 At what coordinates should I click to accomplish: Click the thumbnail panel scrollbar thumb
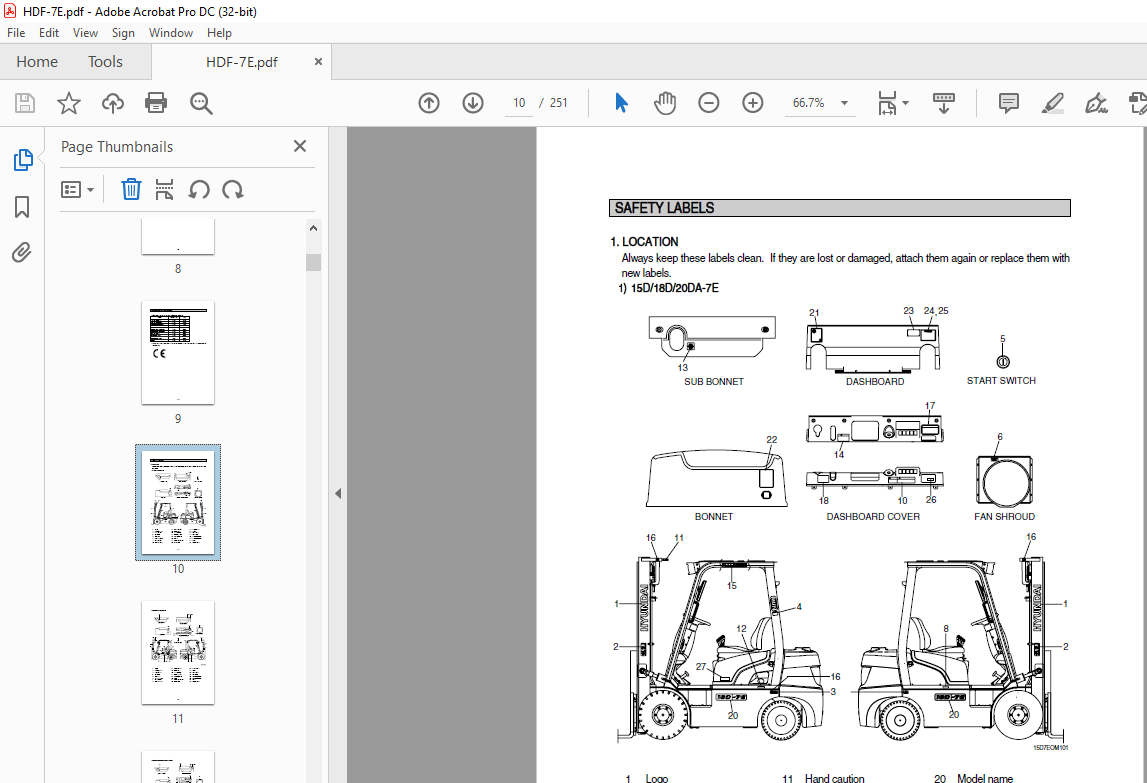click(x=314, y=262)
